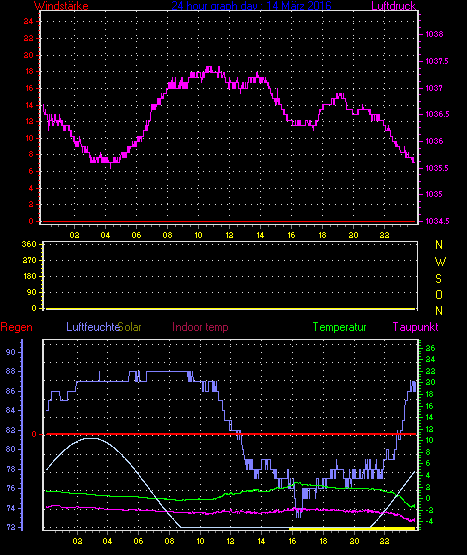Screen dimensions: 467x555
Task: Click the 88 value on humidity axis
Action: click(x=11, y=371)
